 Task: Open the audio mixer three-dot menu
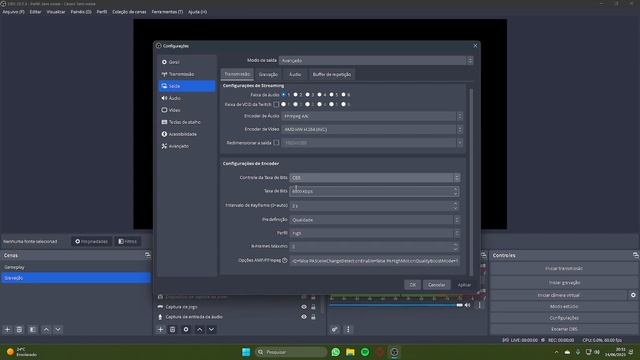pos(348,329)
